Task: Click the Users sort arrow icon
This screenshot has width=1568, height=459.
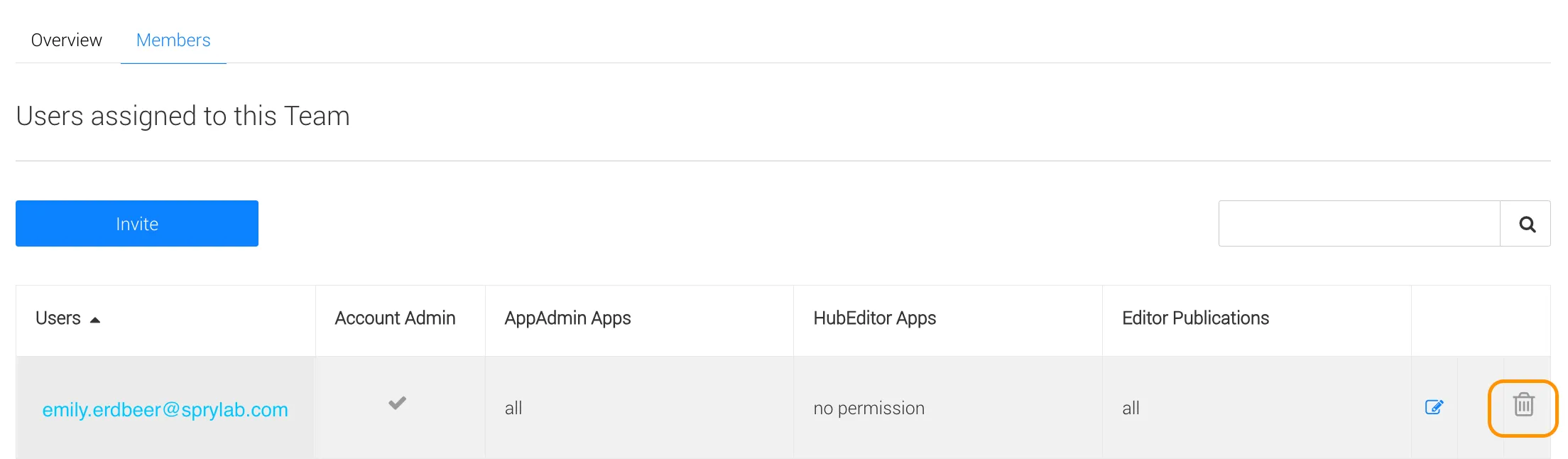Action: (95, 320)
